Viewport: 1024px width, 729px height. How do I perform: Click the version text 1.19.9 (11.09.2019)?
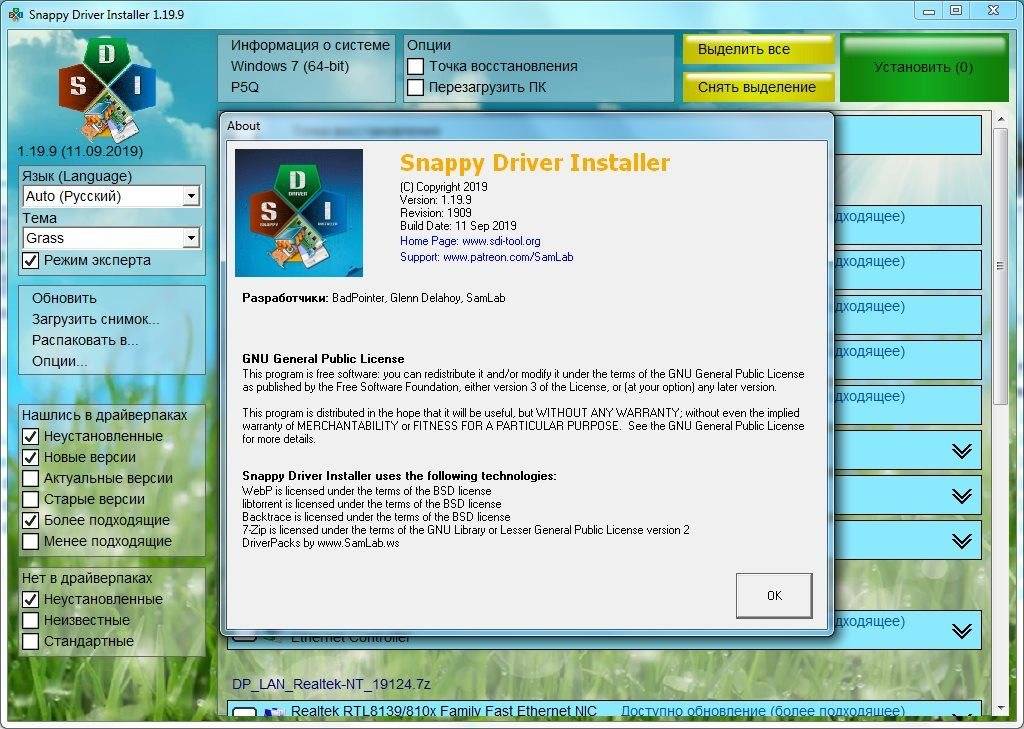[x=80, y=151]
